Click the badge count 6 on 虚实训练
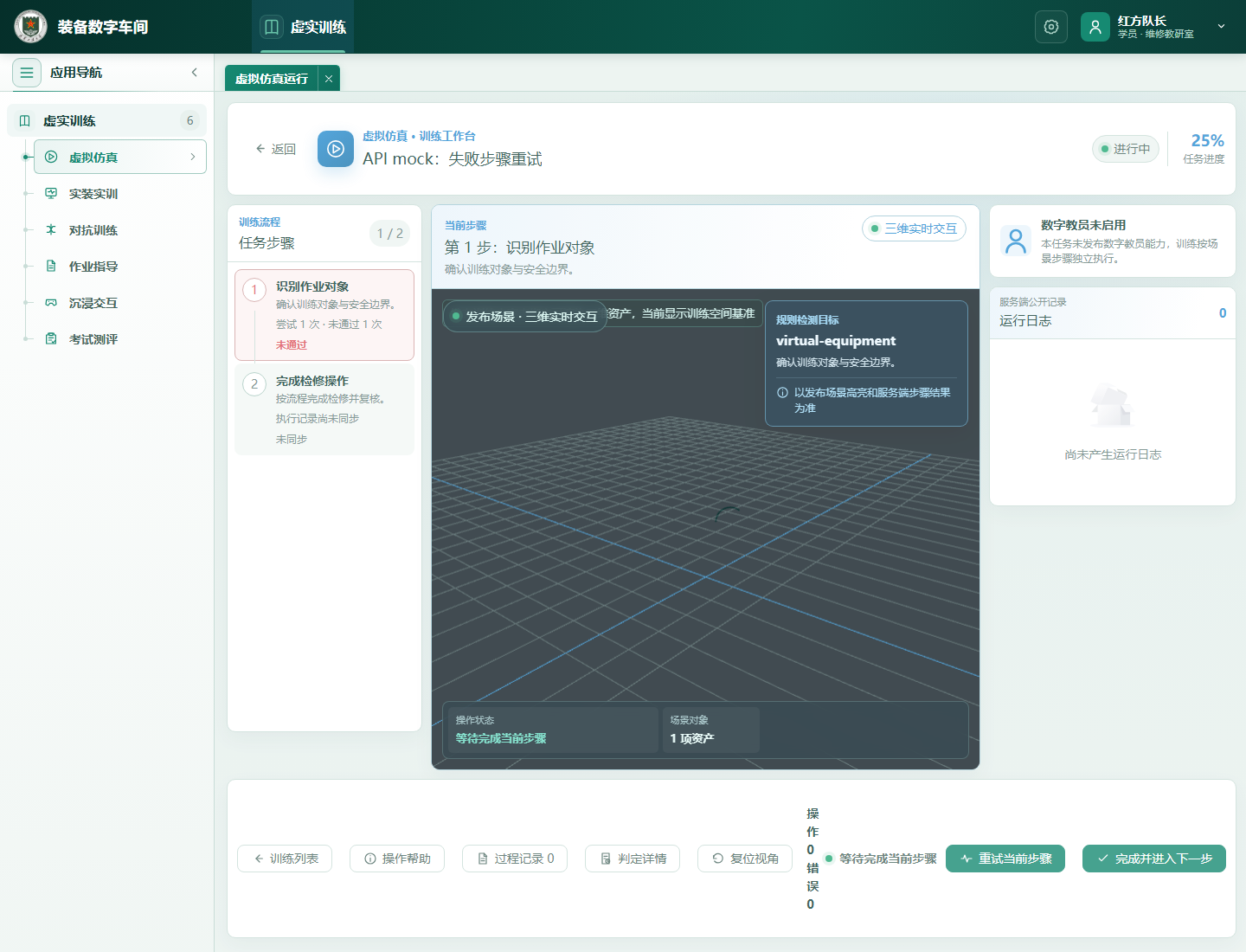This screenshot has width=1246, height=952. point(190,120)
